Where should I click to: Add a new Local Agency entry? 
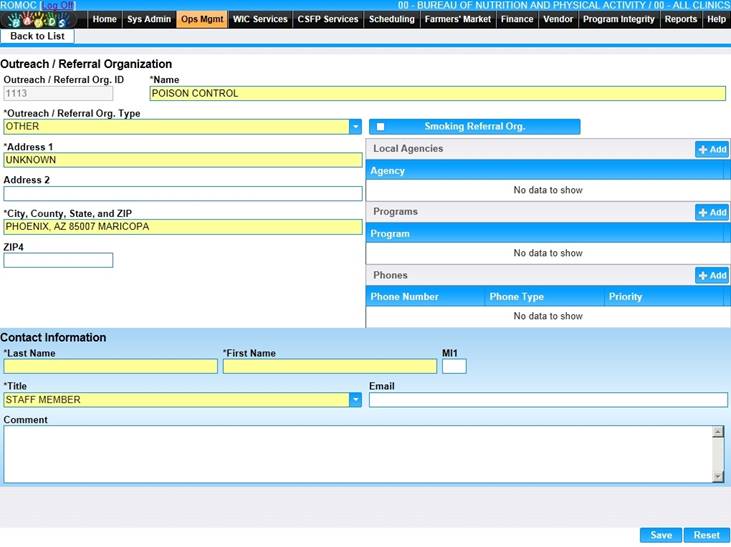pos(712,149)
